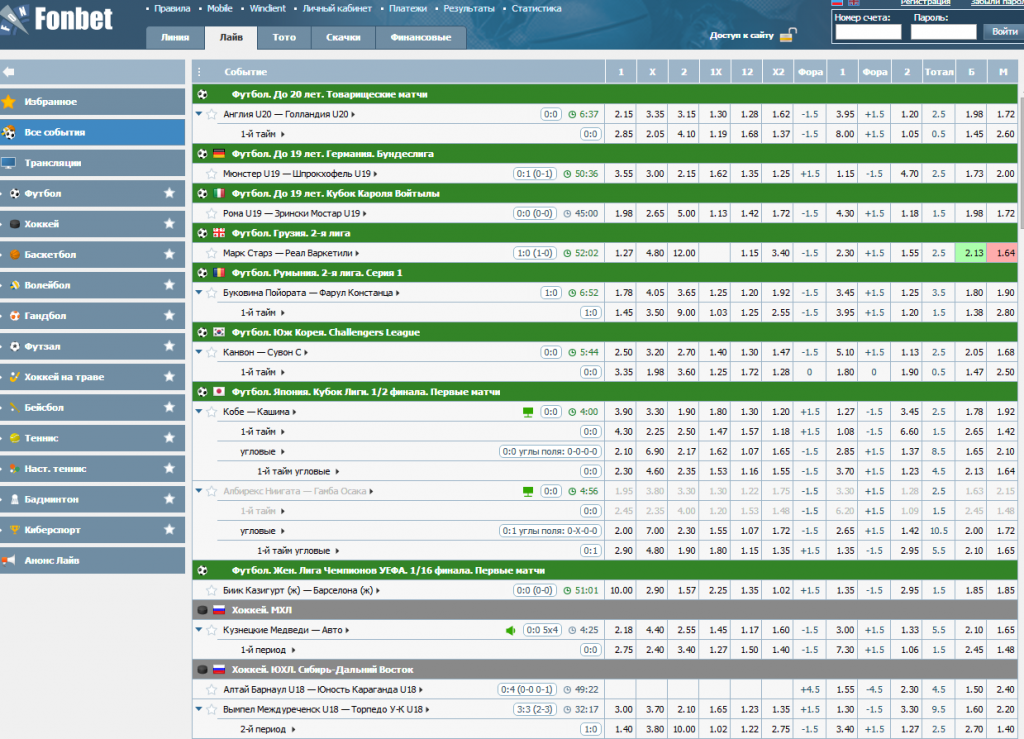Click the Войти login button
Viewport: 1024px width, 739px height.
1004,31
